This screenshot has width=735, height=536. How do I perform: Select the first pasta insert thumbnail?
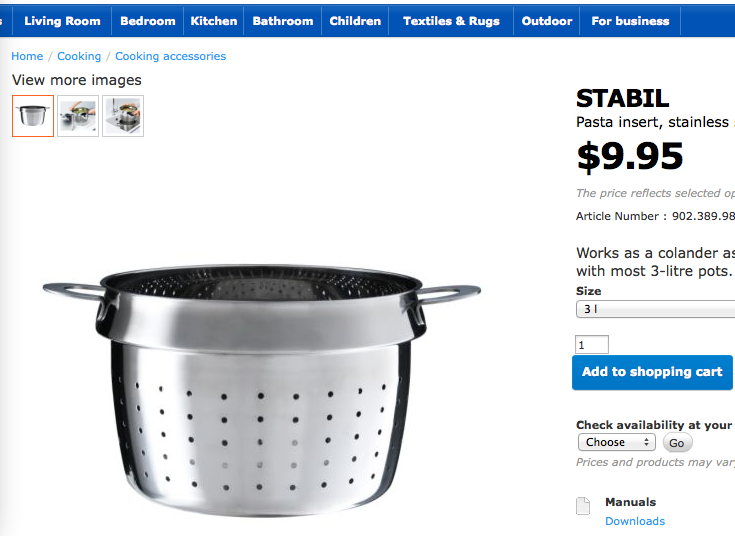[x=33, y=116]
